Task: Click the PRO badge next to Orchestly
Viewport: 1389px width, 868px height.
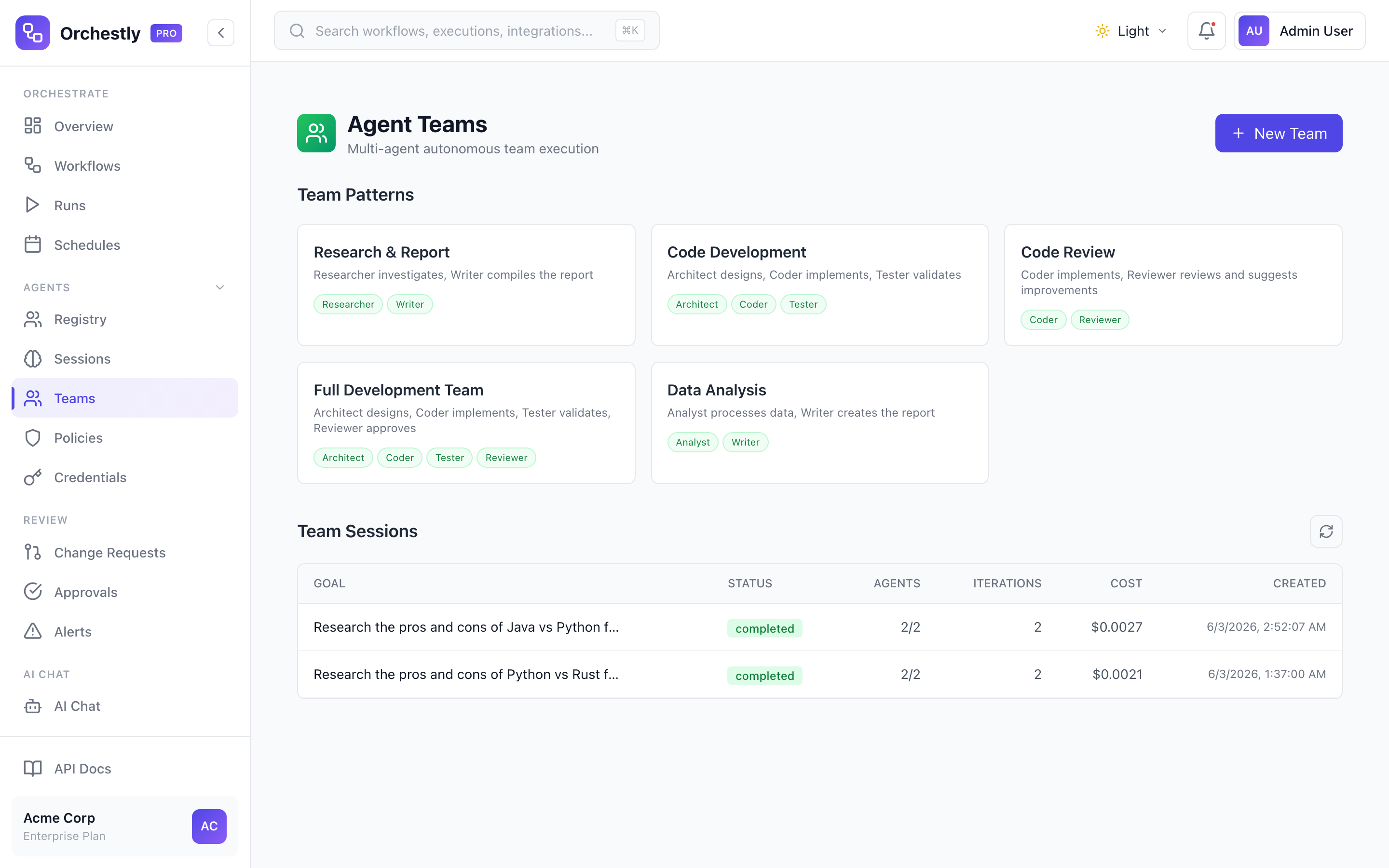Action: pyautogui.click(x=166, y=33)
